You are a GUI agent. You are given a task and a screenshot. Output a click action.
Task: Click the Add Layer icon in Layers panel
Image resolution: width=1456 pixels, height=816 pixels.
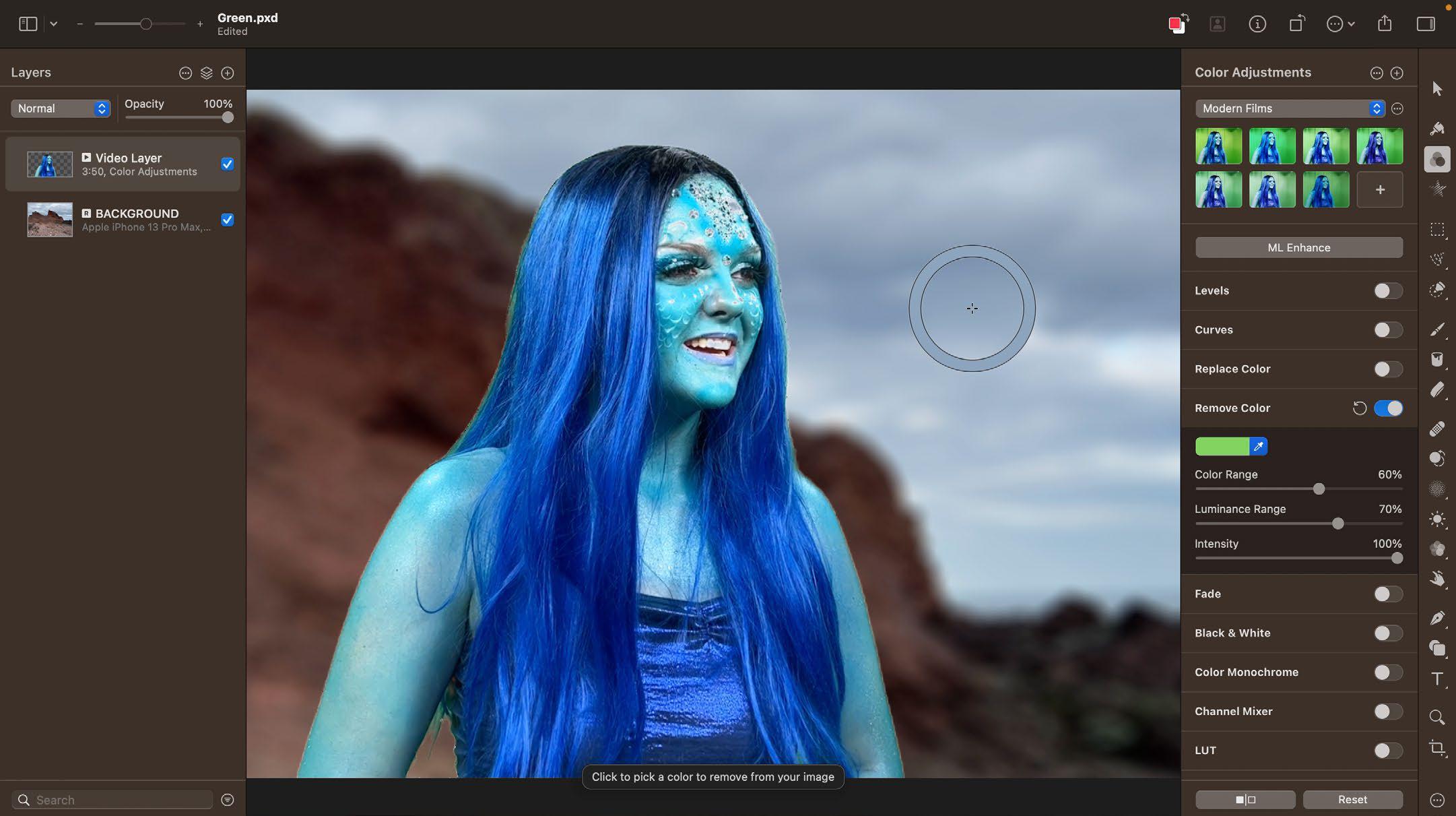[227, 72]
